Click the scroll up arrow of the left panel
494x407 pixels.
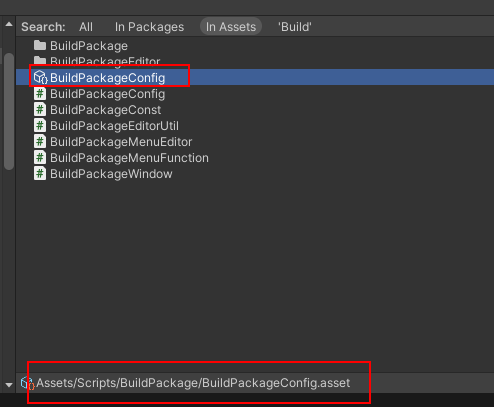coord(9,24)
